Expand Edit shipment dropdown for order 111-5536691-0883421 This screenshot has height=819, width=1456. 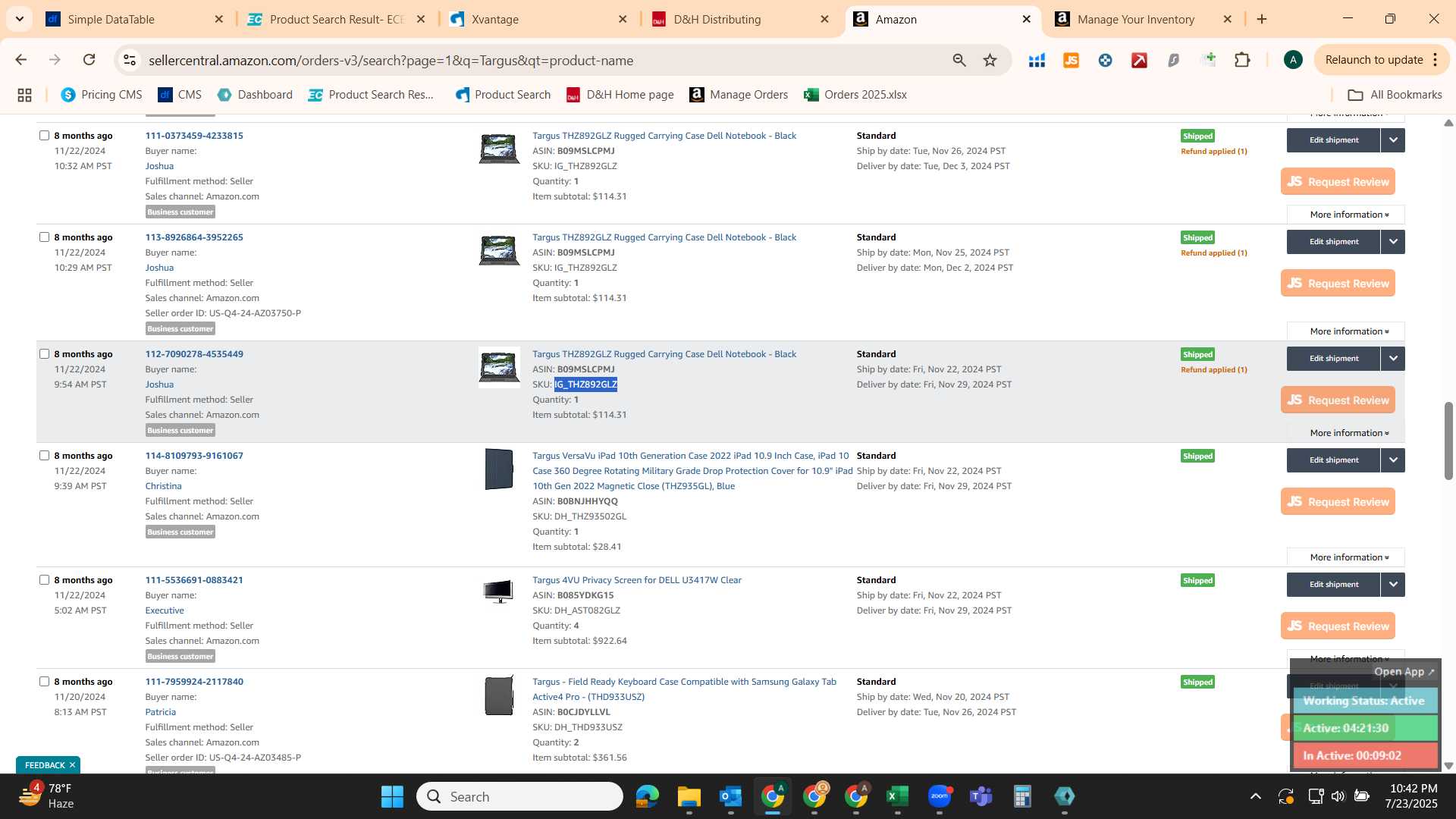click(x=1393, y=585)
